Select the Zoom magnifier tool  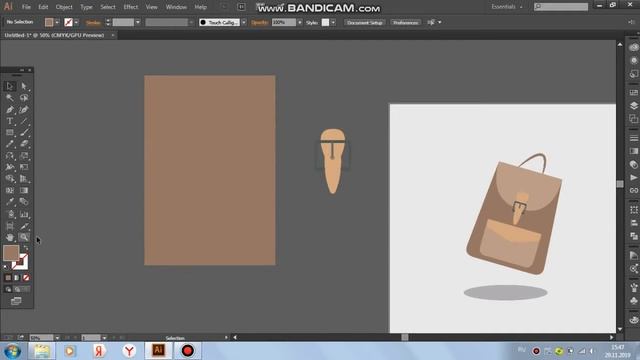click(x=24, y=237)
